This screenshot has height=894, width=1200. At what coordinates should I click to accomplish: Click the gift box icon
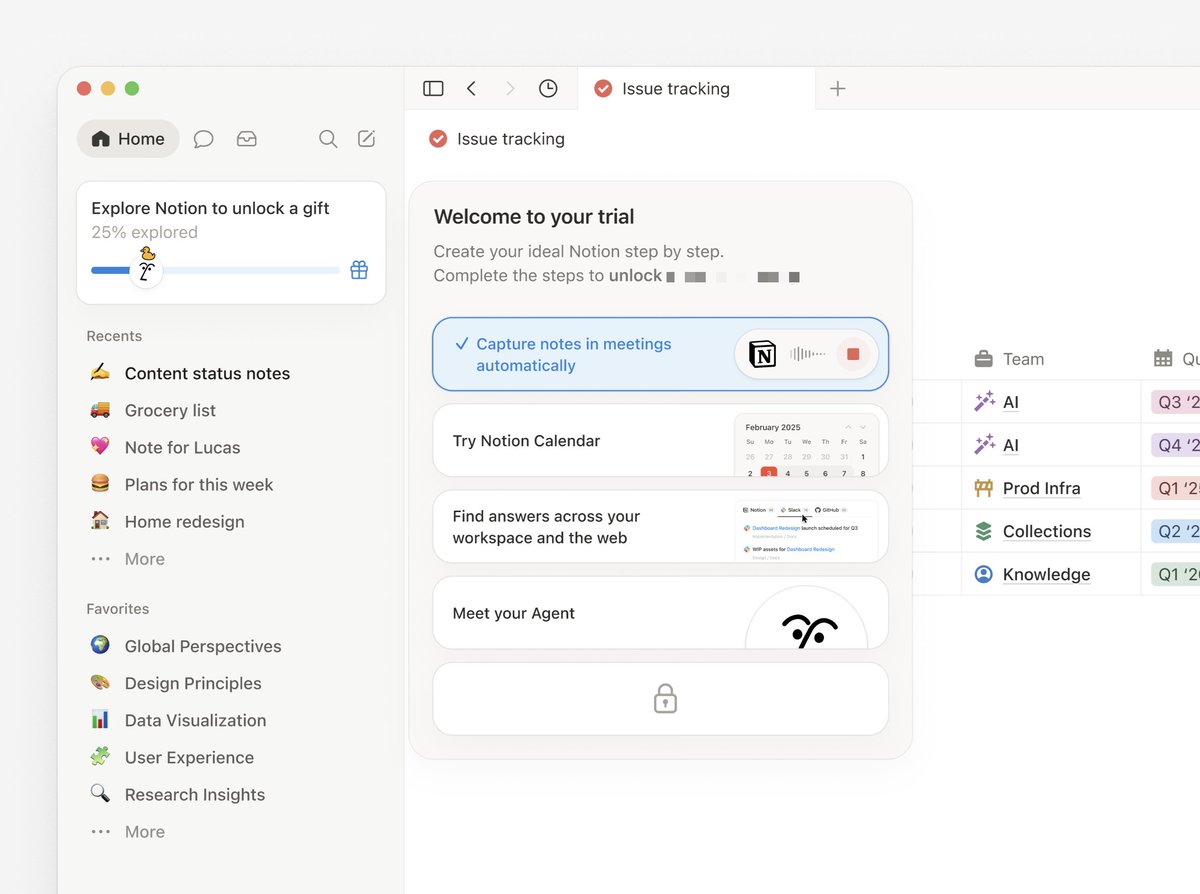click(359, 270)
